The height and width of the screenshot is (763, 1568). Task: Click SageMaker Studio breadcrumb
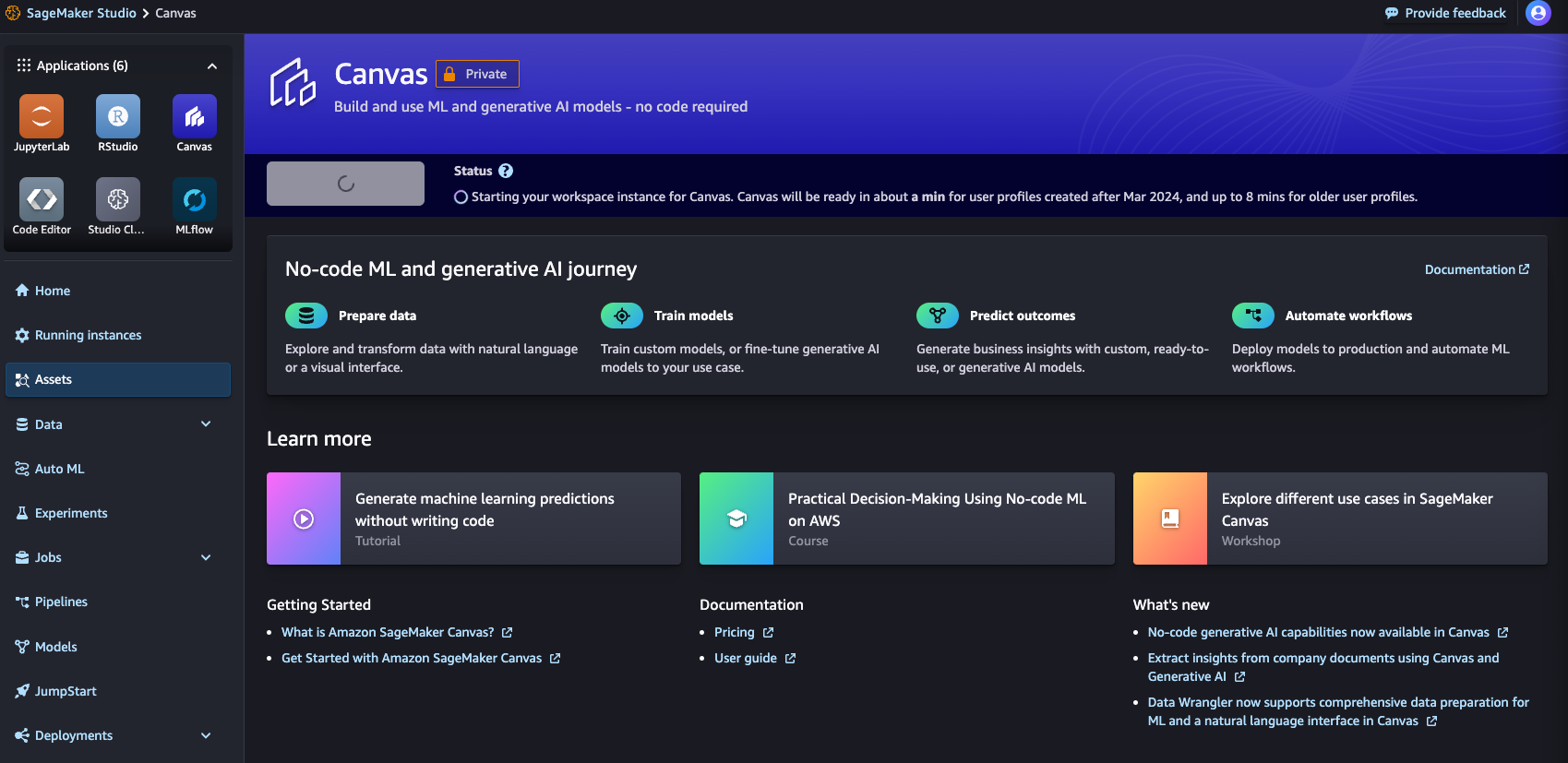[81, 13]
